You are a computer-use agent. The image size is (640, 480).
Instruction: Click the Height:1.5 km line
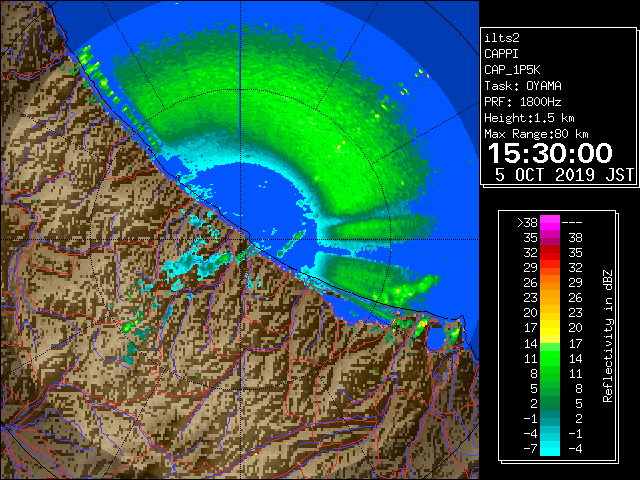[529, 118]
